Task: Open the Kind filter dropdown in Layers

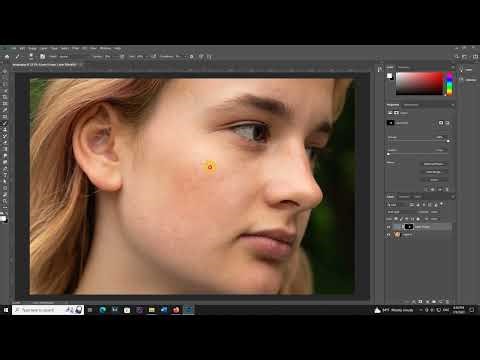Action: point(397,205)
